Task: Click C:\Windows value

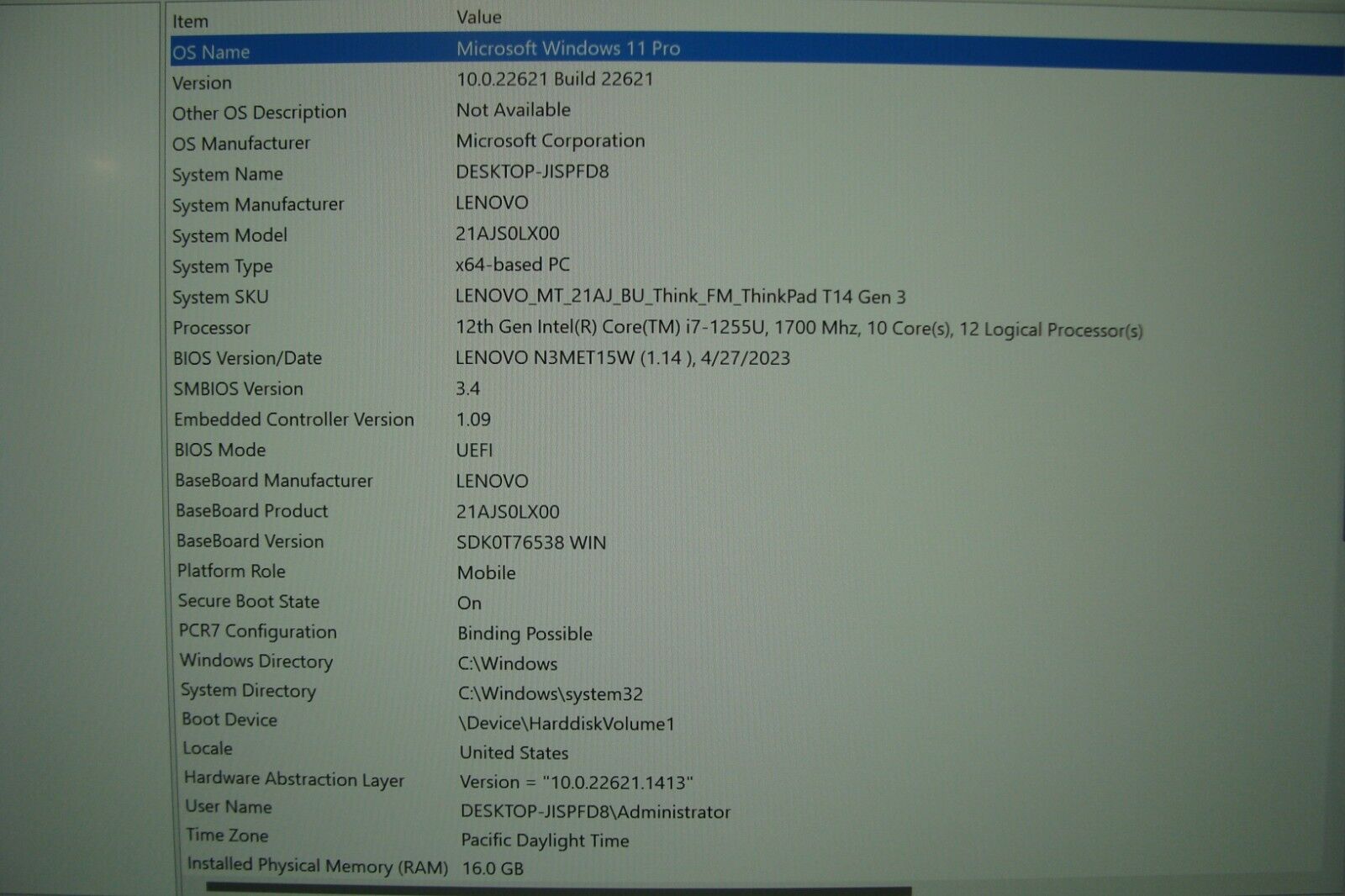Action: point(508,664)
